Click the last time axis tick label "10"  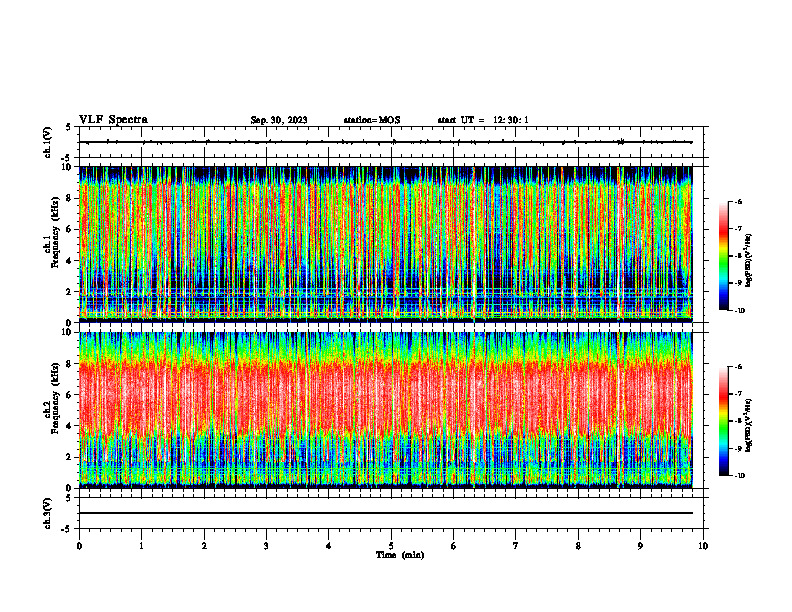point(703,546)
